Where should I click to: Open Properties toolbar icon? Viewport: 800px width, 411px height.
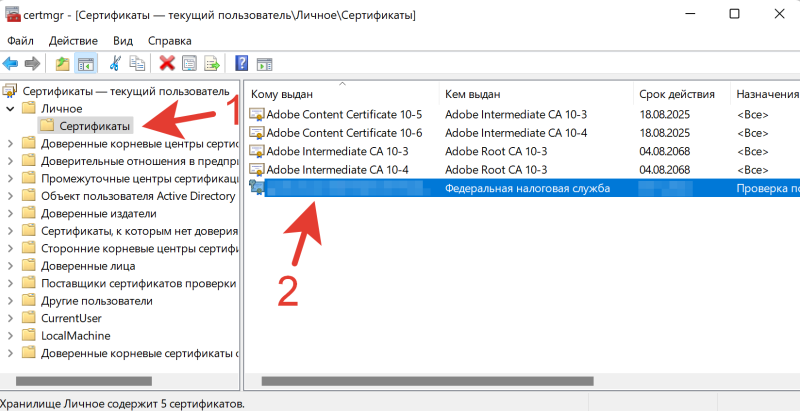click(x=189, y=64)
